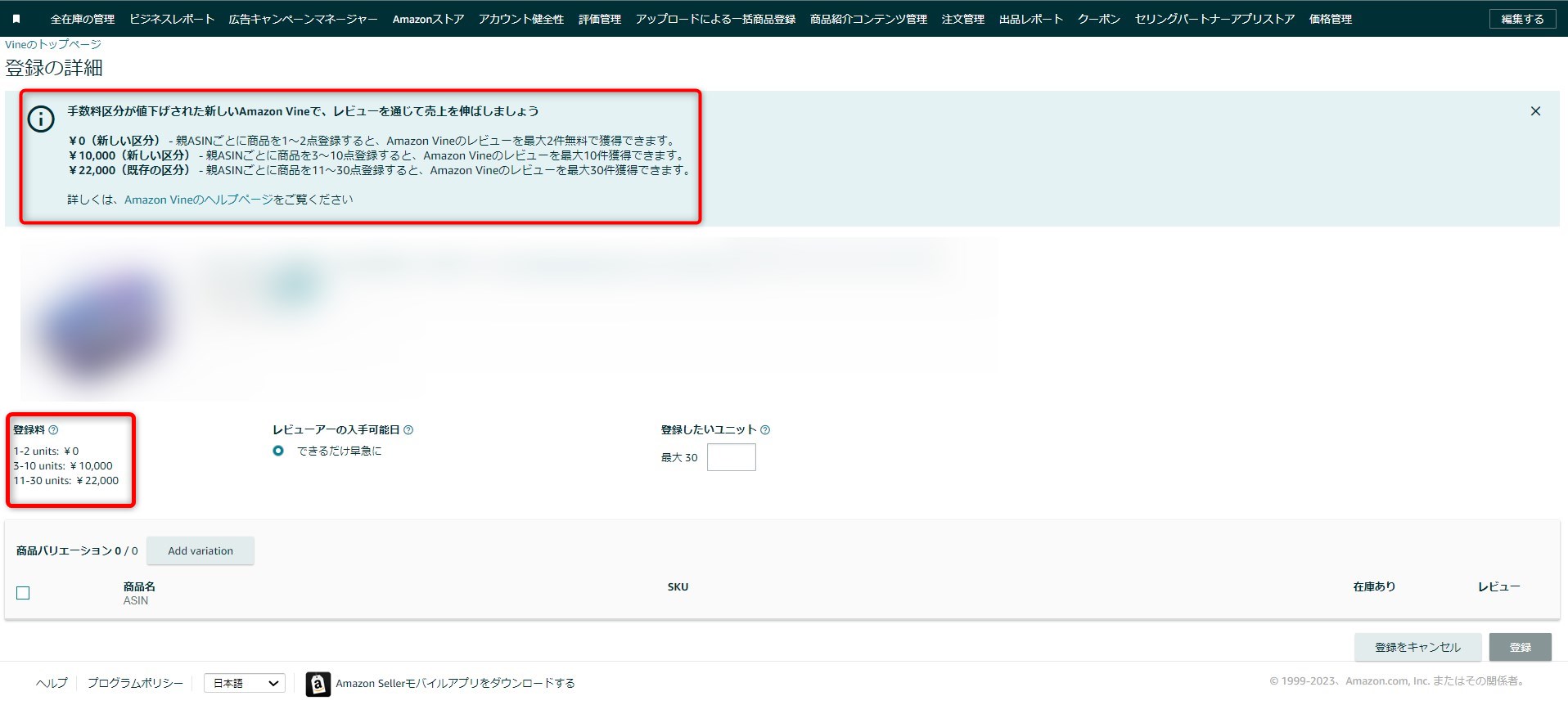1568x723 pixels.
Task: Select the できるだけ早急に radio button
Action: click(278, 451)
